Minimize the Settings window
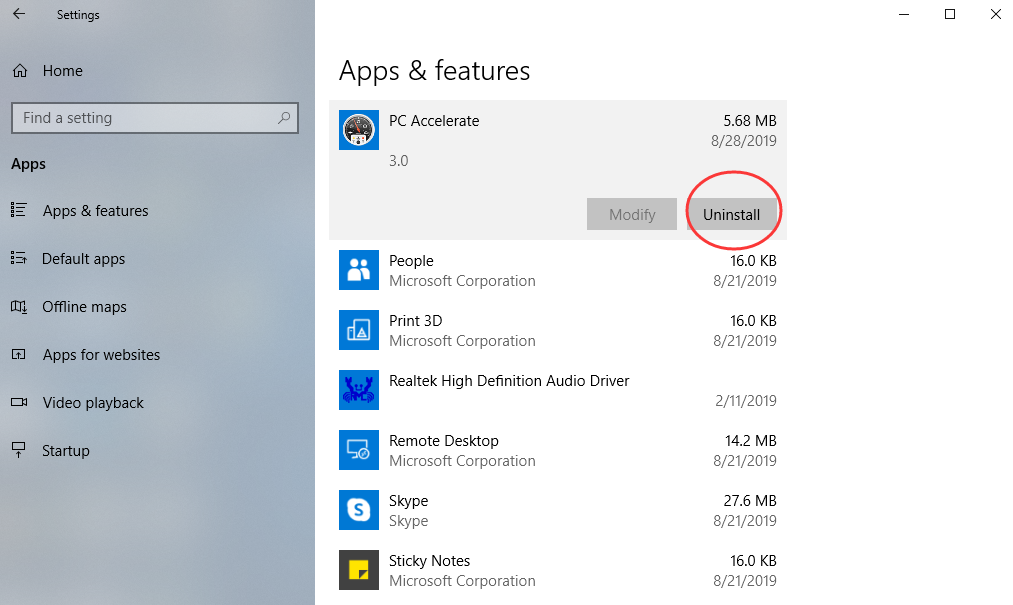 (904, 14)
